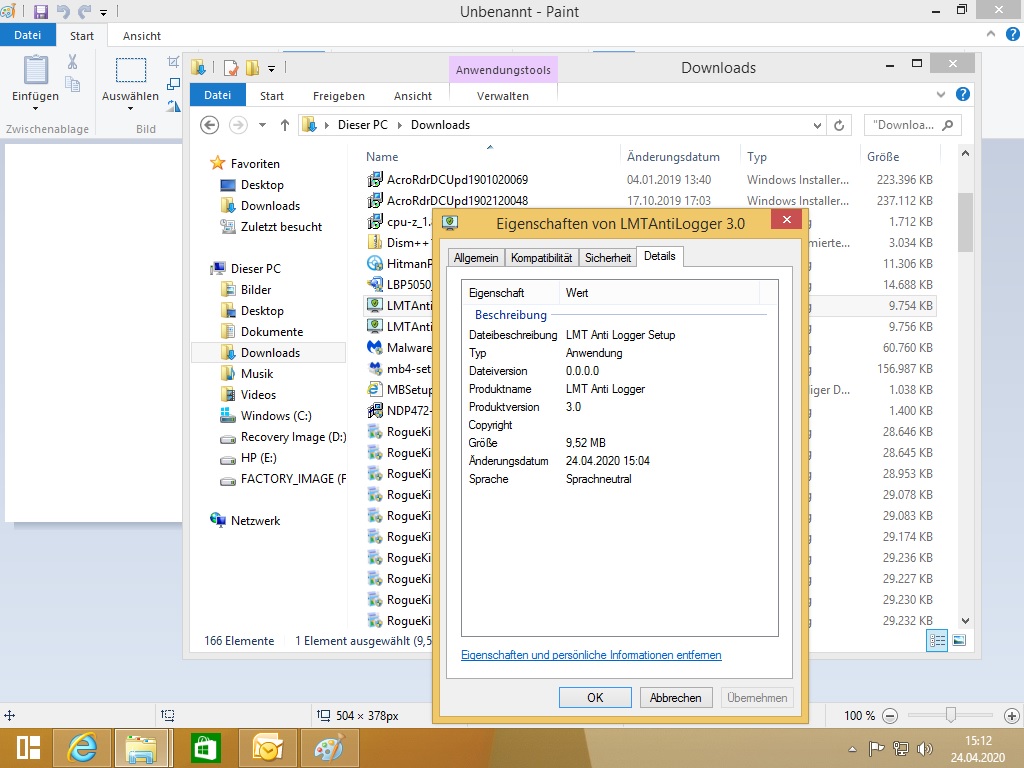Click Undo arrow in Paint title bar
Viewport: 1024px width, 768px height.
63,12
